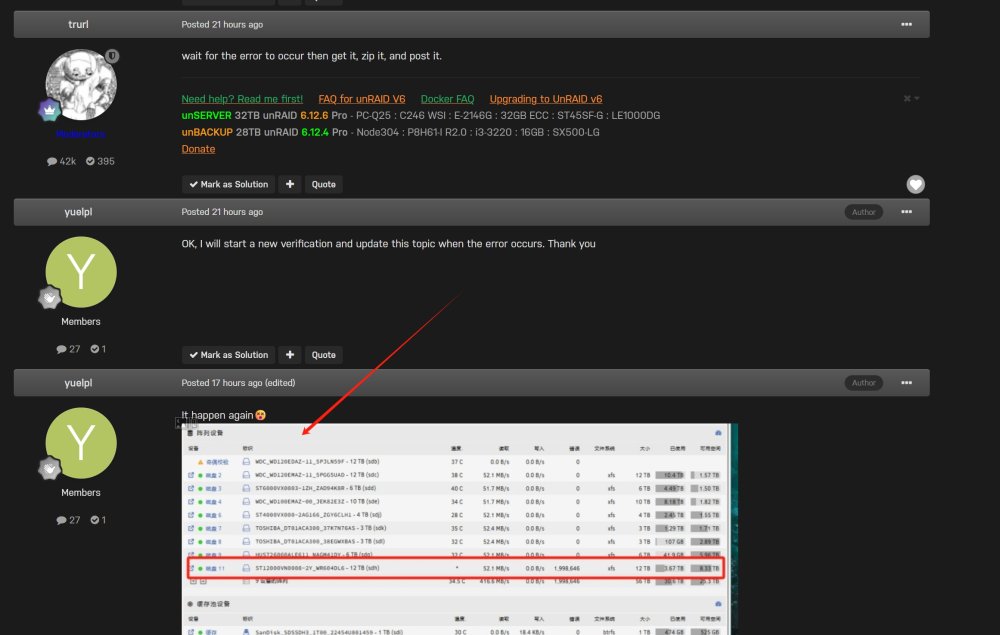Screen dimensions: 1000x635
Task: Open yuelpl username in 17-hour post header
Action: click(78, 383)
